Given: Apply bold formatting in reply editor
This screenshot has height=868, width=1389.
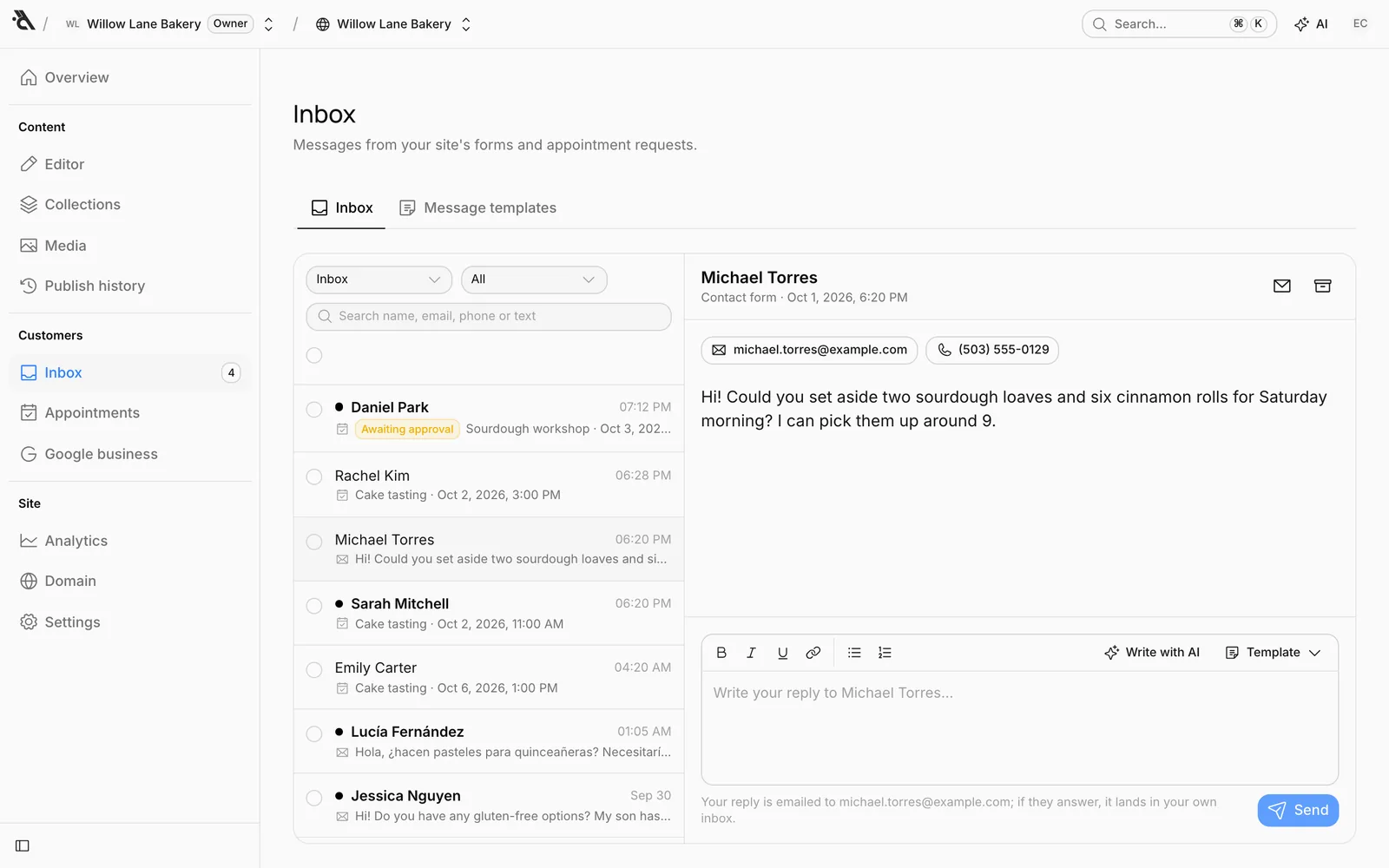Looking at the screenshot, I should (721, 653).
